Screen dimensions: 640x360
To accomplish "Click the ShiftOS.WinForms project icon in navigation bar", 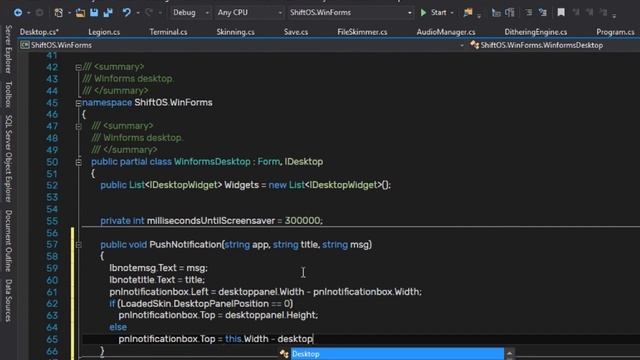I will click(24, 45).
